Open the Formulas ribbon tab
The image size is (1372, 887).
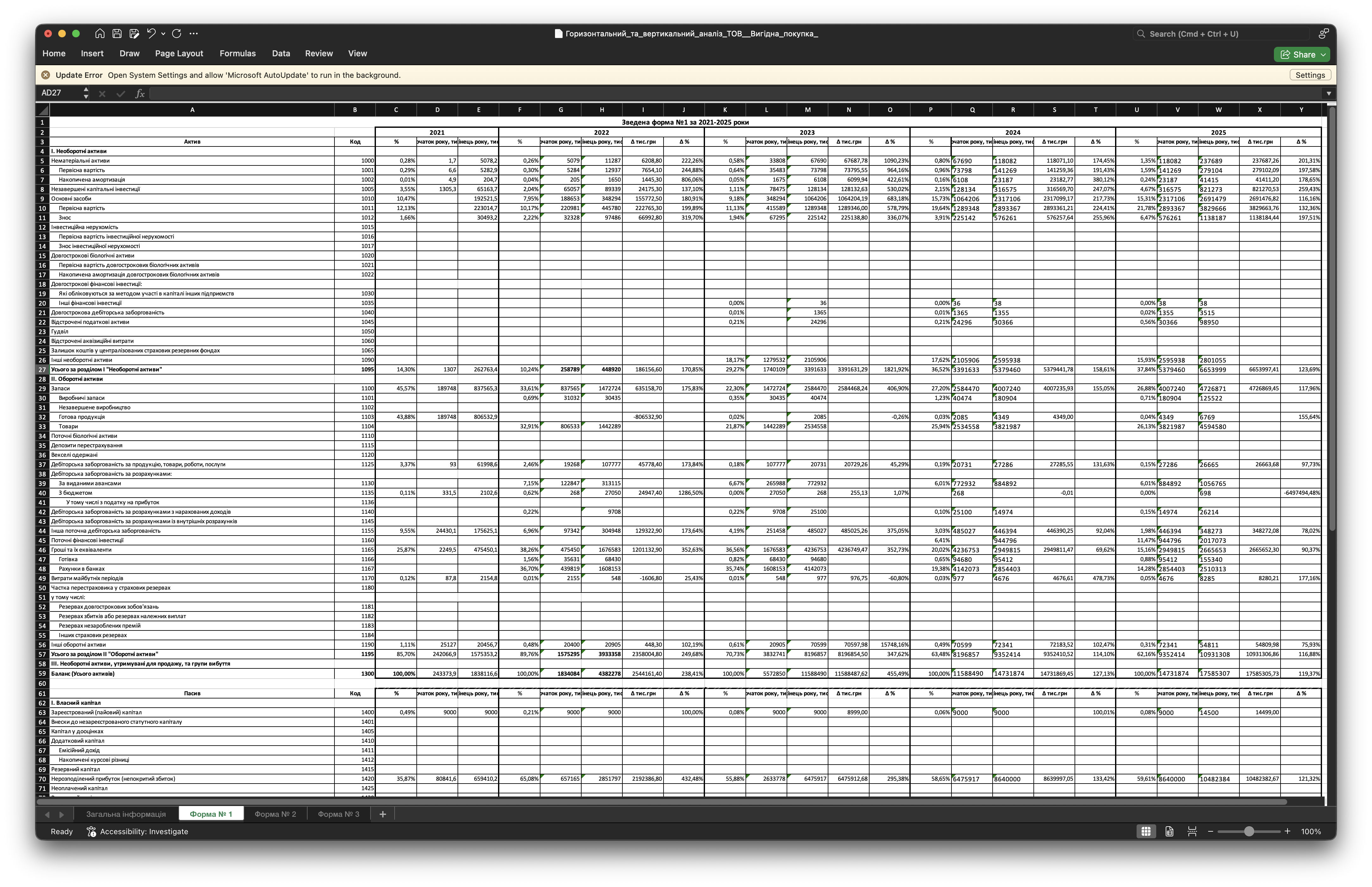(x=237, y=53)
